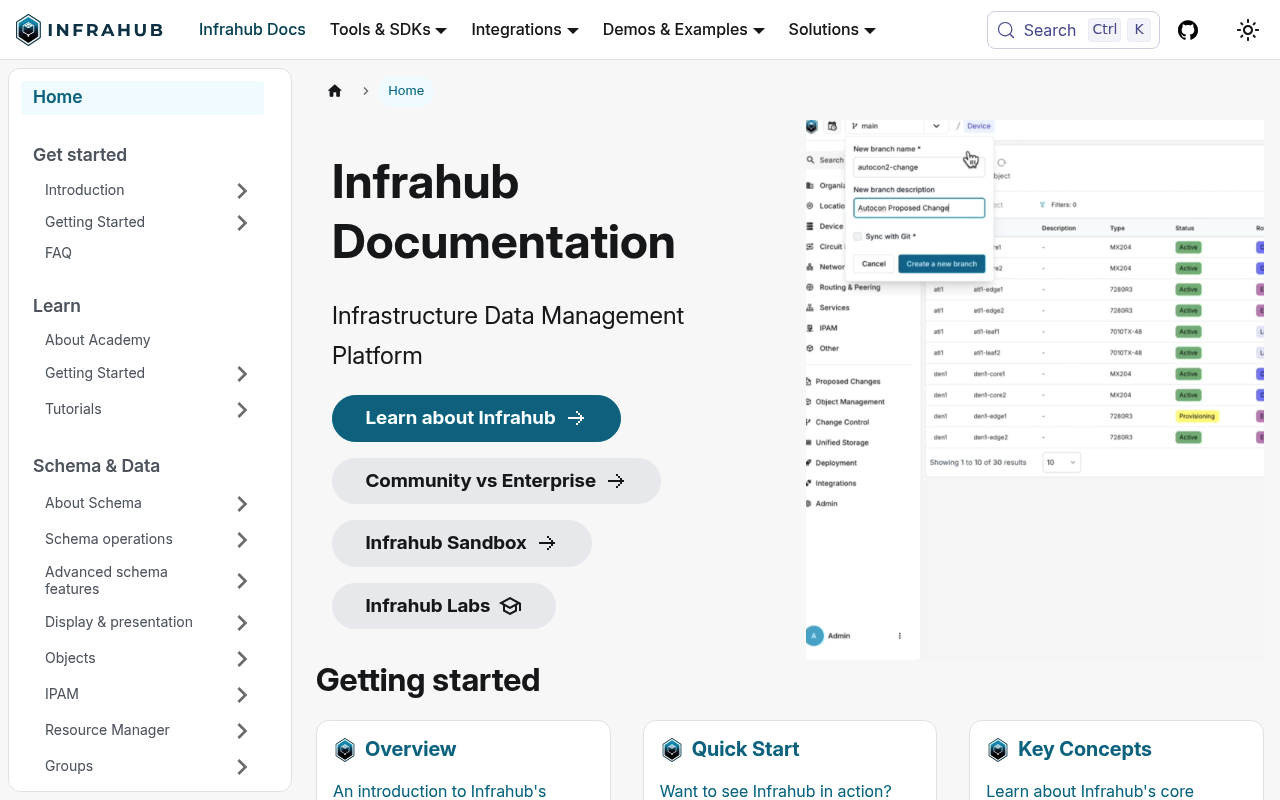Open the Infrahub Labs button
Viewport: 1280px width, 800px height.
coord(444,606)
